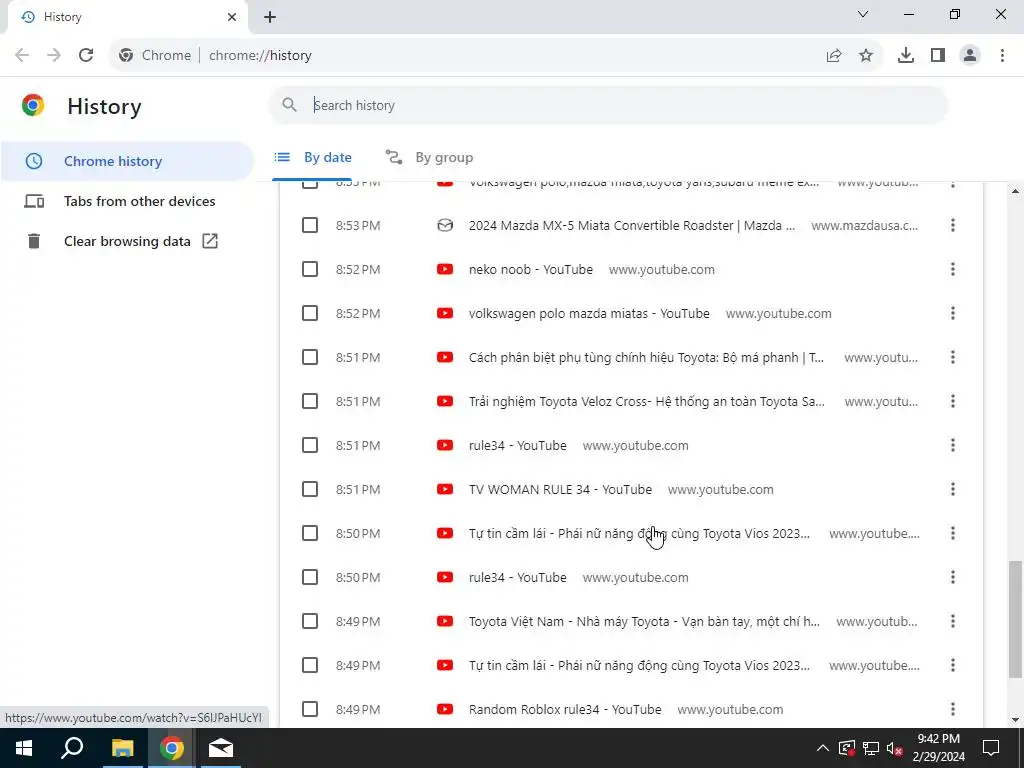Reload the history page
This screenshot has height=768, width=1024.
86,56
